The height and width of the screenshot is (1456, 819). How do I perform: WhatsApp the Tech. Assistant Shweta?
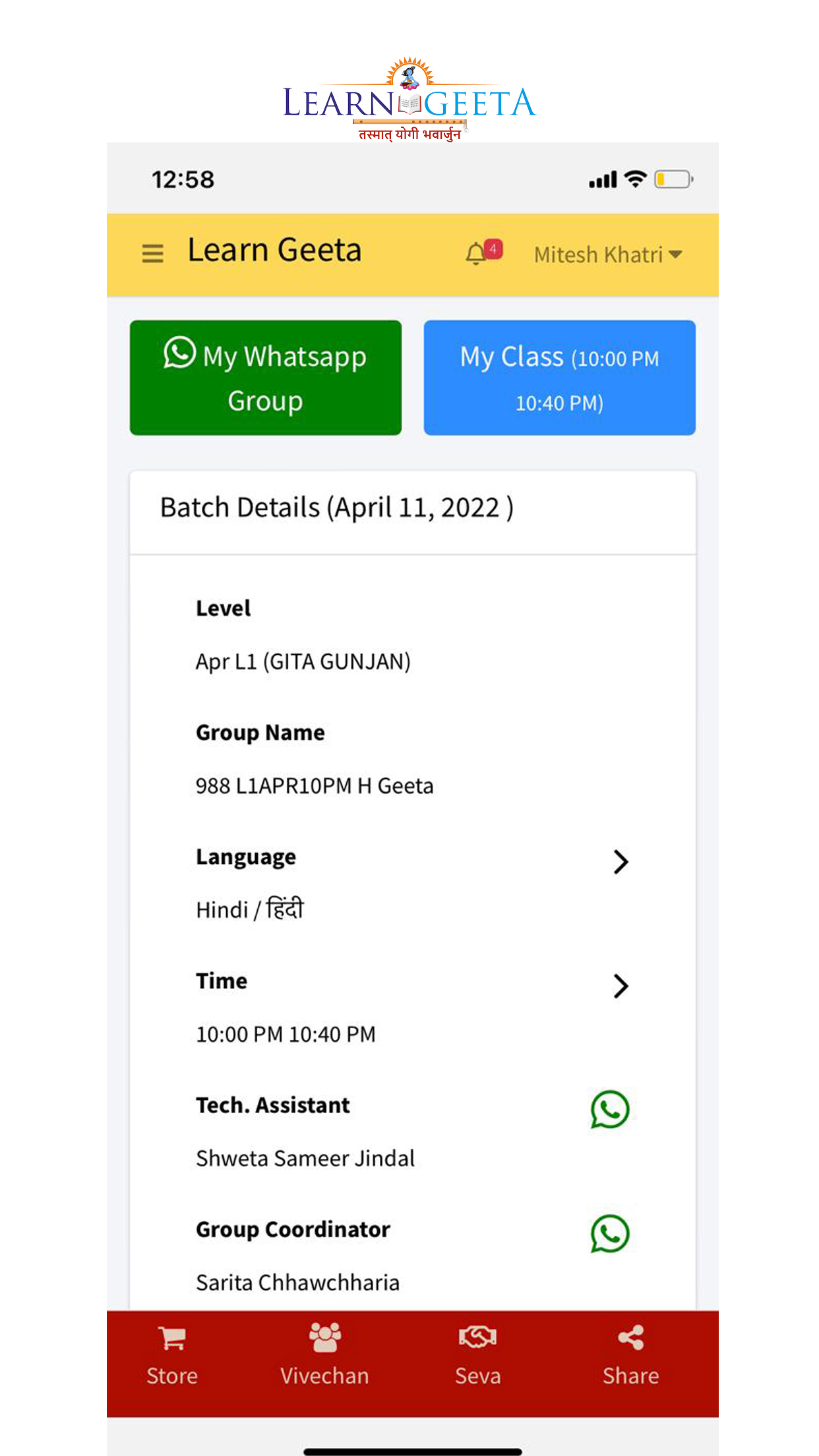(x=610, y=1109)
